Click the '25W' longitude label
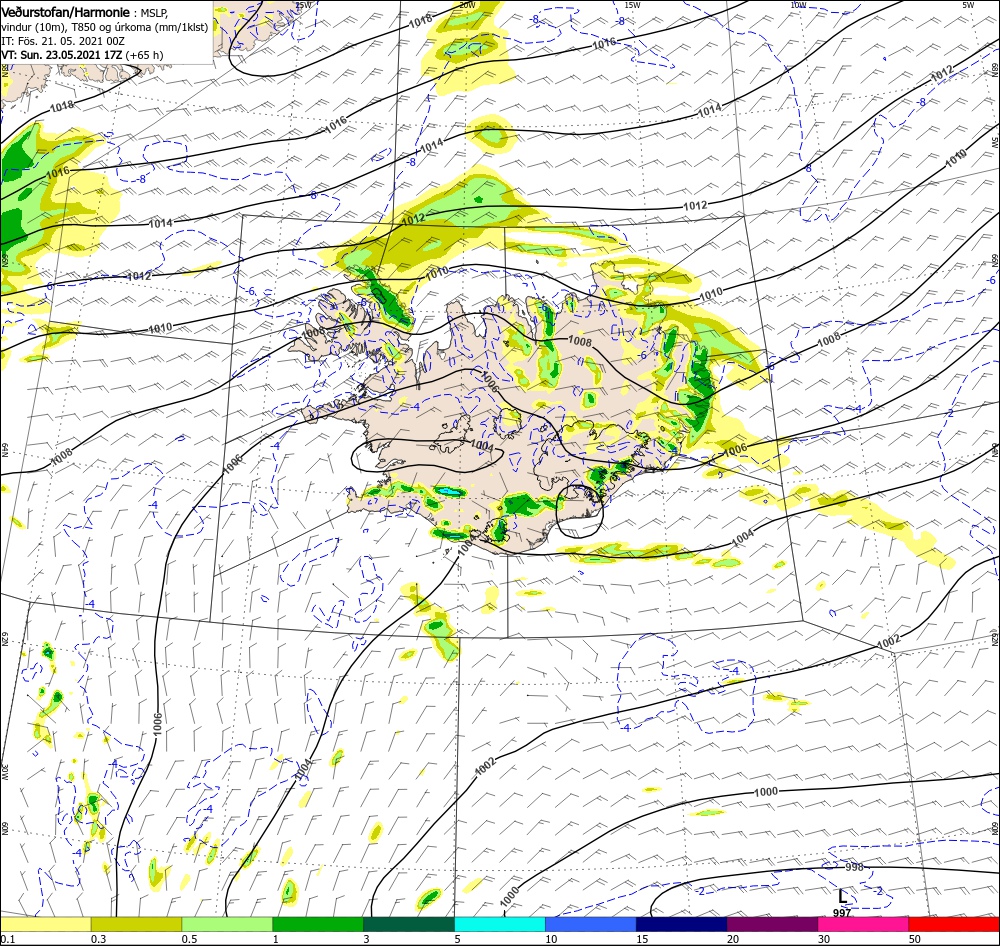Viewport: 1000px width, 946px height. coord(303,5)
